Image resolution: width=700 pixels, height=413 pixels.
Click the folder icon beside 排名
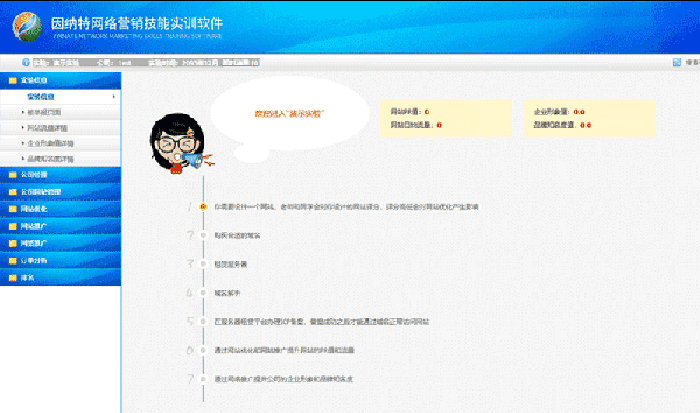(12, 278)
